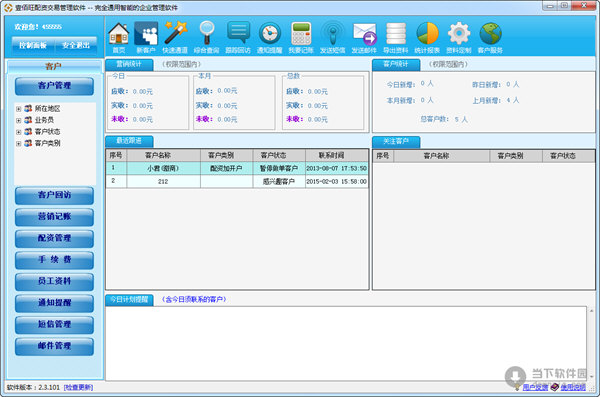Open 快速通道 magic wand icon
Viewport: 600px width, 397px height.
[175, 38]
